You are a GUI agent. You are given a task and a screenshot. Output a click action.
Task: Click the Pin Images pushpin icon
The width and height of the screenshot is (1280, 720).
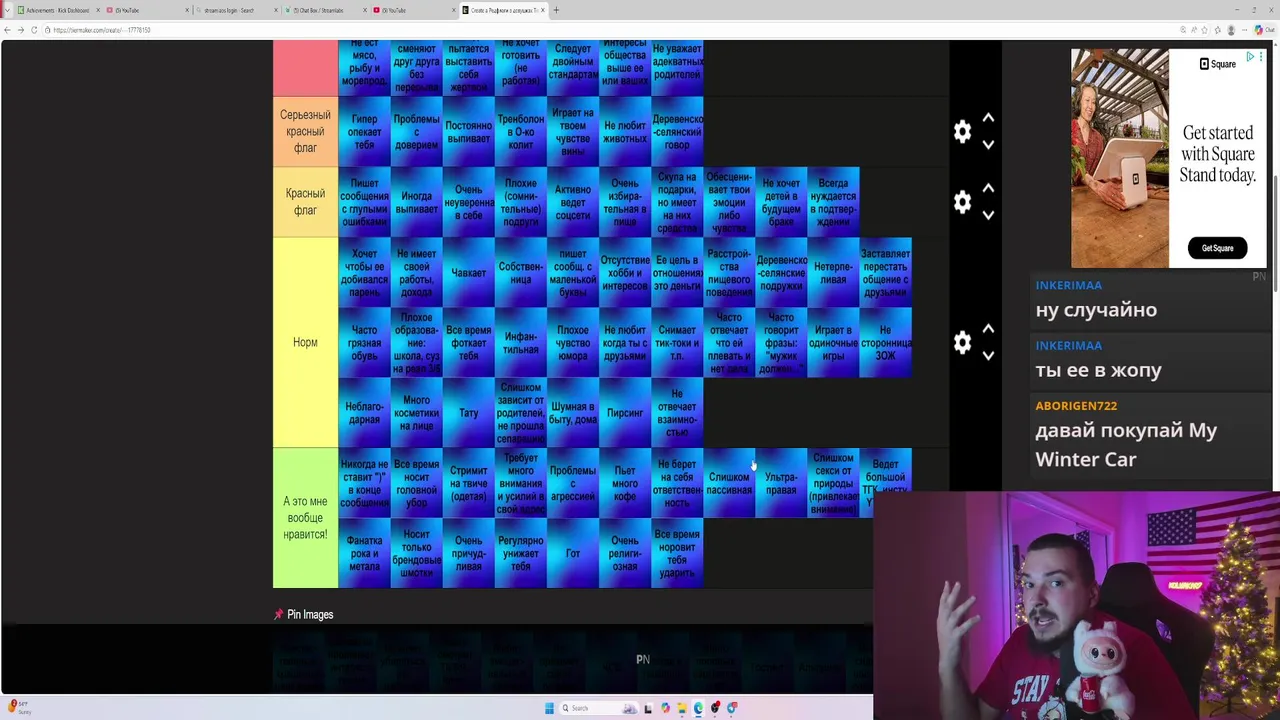coord(279,614)
